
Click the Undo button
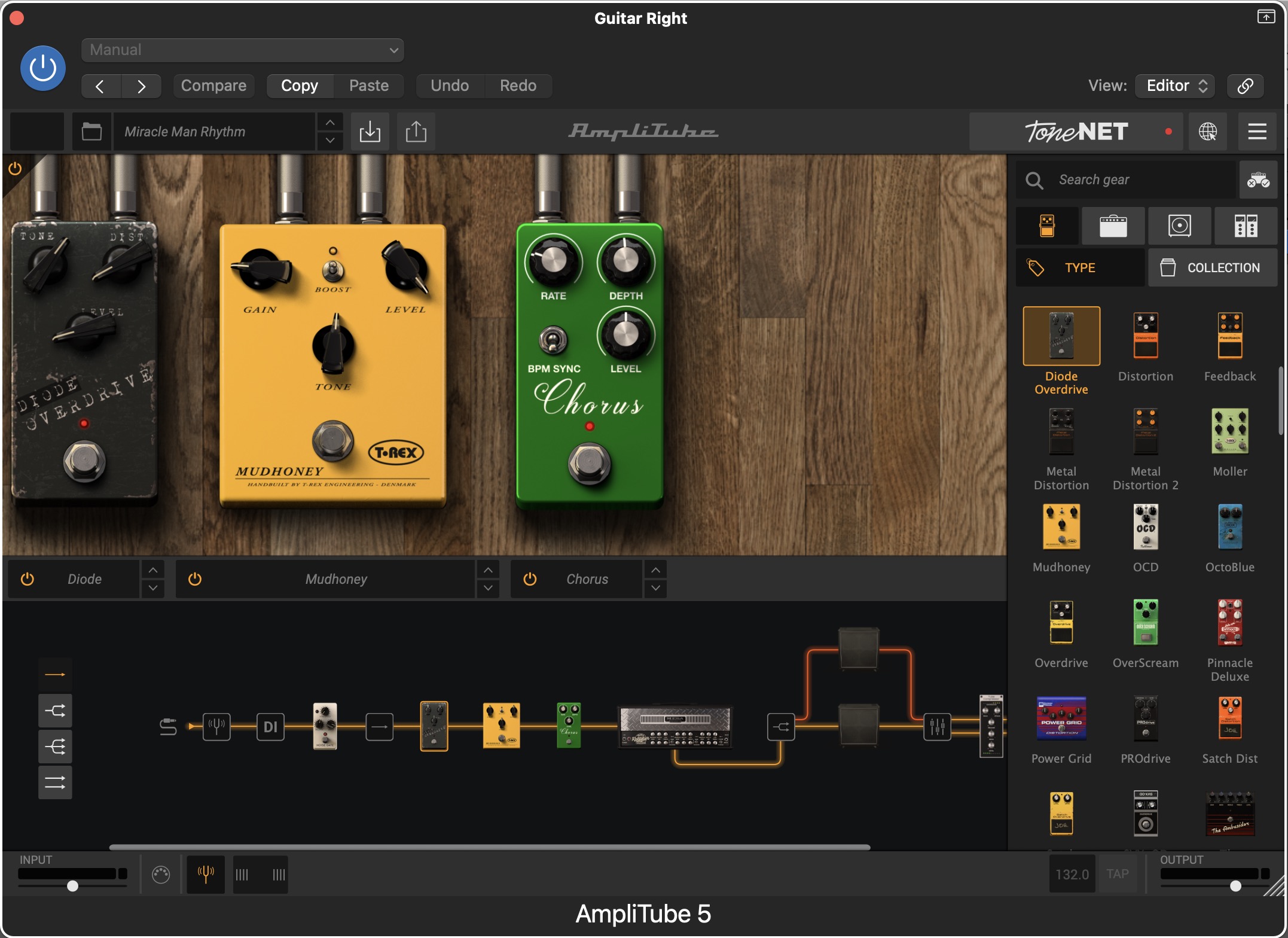pos(450,86)
